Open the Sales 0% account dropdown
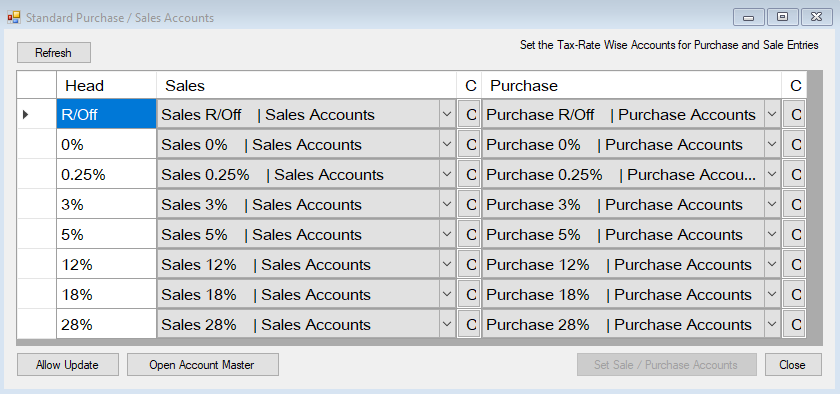The width and height of the screenshot is (840, 394). (447, 145)
